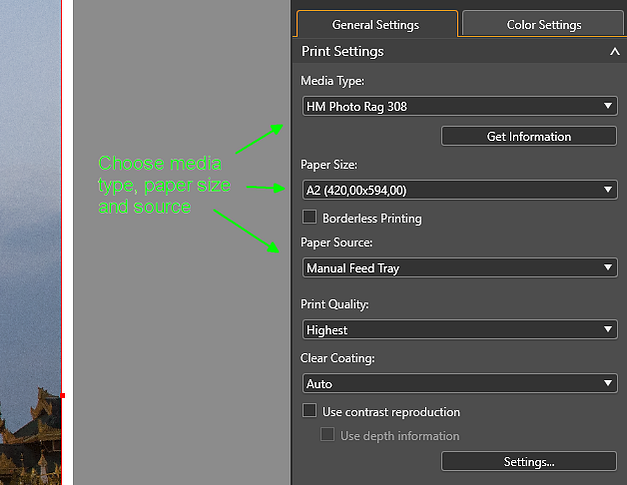Open the A2 paper size combo box

[460, 190]
